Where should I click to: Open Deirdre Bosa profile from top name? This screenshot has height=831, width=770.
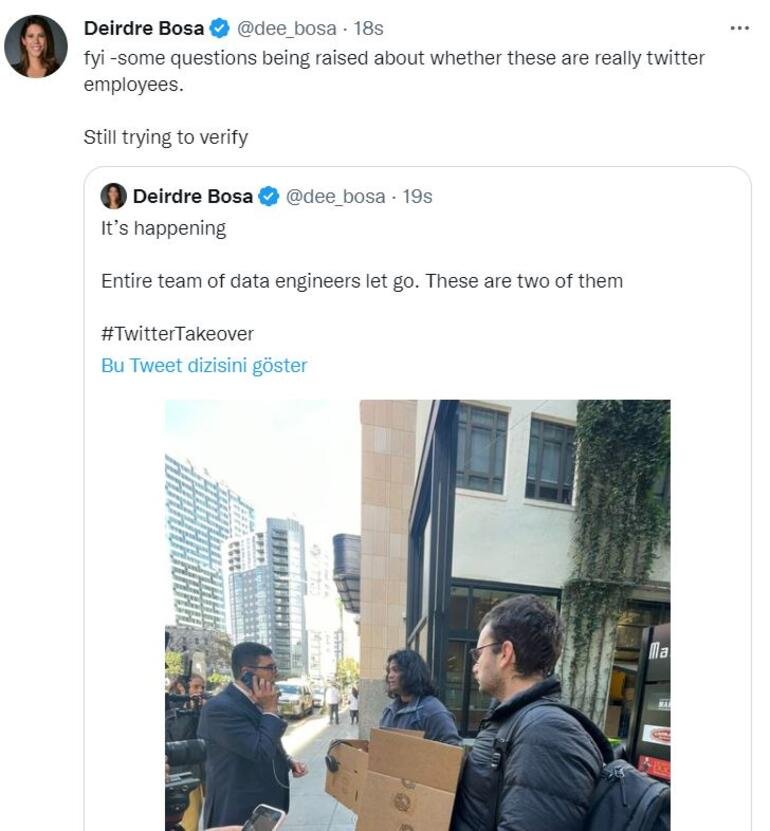[x=144, y=28]
